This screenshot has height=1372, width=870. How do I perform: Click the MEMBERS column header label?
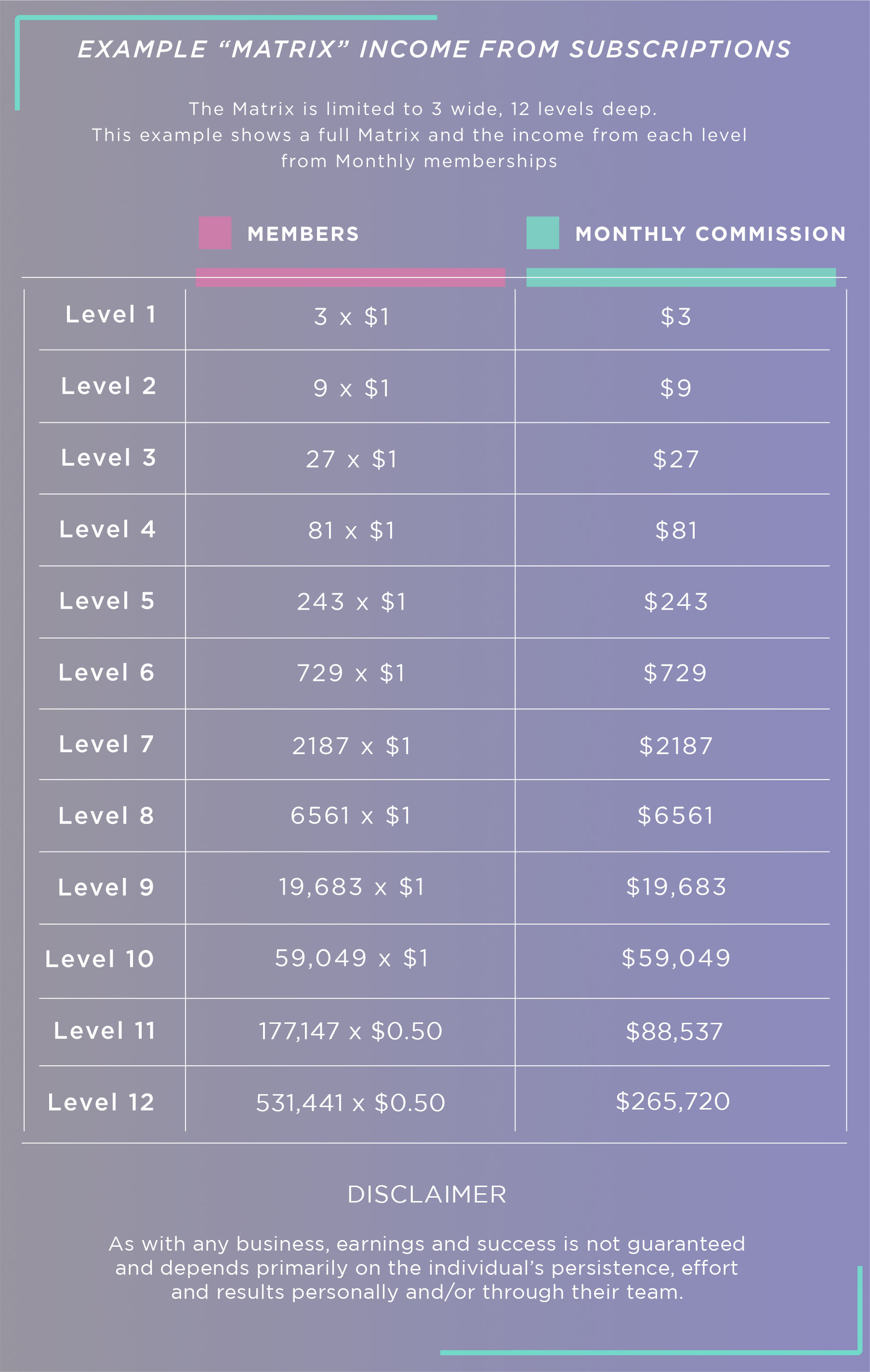303,234
